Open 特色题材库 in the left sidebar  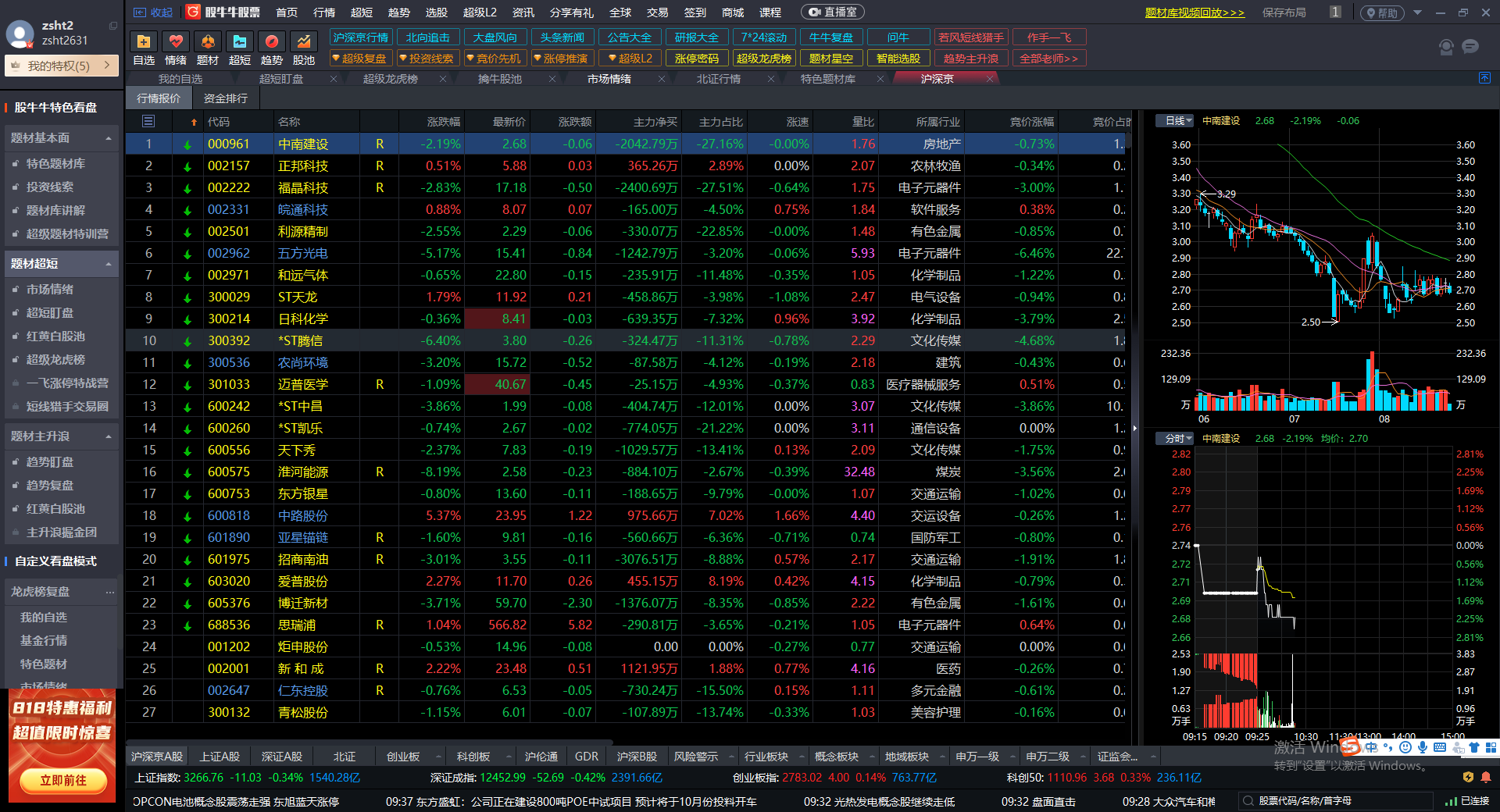pos(56,163)
